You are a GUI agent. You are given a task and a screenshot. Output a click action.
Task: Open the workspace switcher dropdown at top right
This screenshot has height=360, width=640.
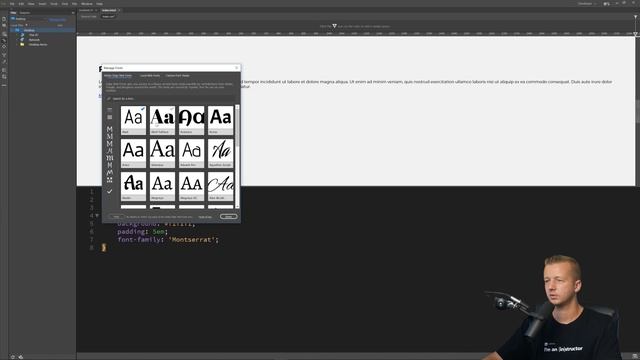pyautogui.click(x=587, y=4)
